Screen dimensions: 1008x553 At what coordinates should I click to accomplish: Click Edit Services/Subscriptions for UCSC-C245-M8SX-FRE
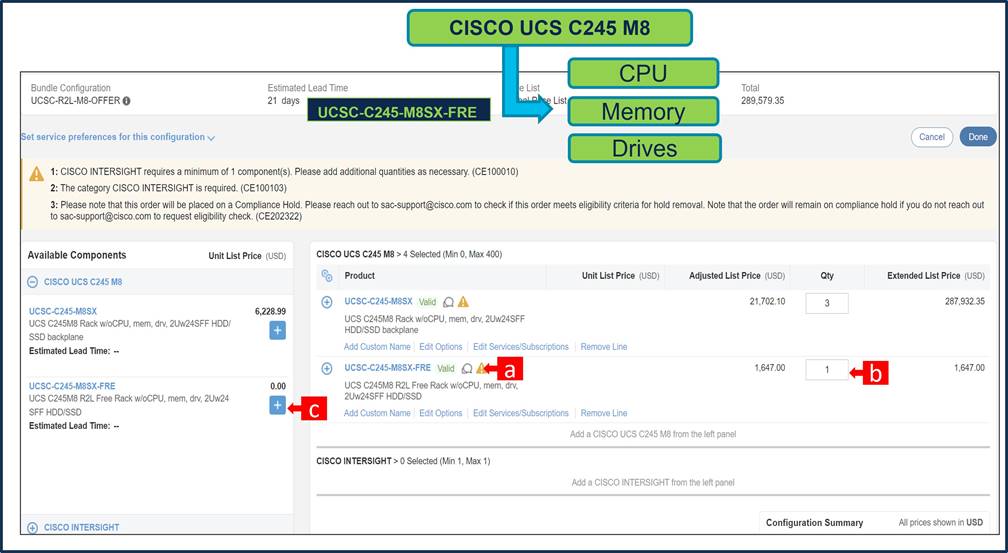coord(521,413)
